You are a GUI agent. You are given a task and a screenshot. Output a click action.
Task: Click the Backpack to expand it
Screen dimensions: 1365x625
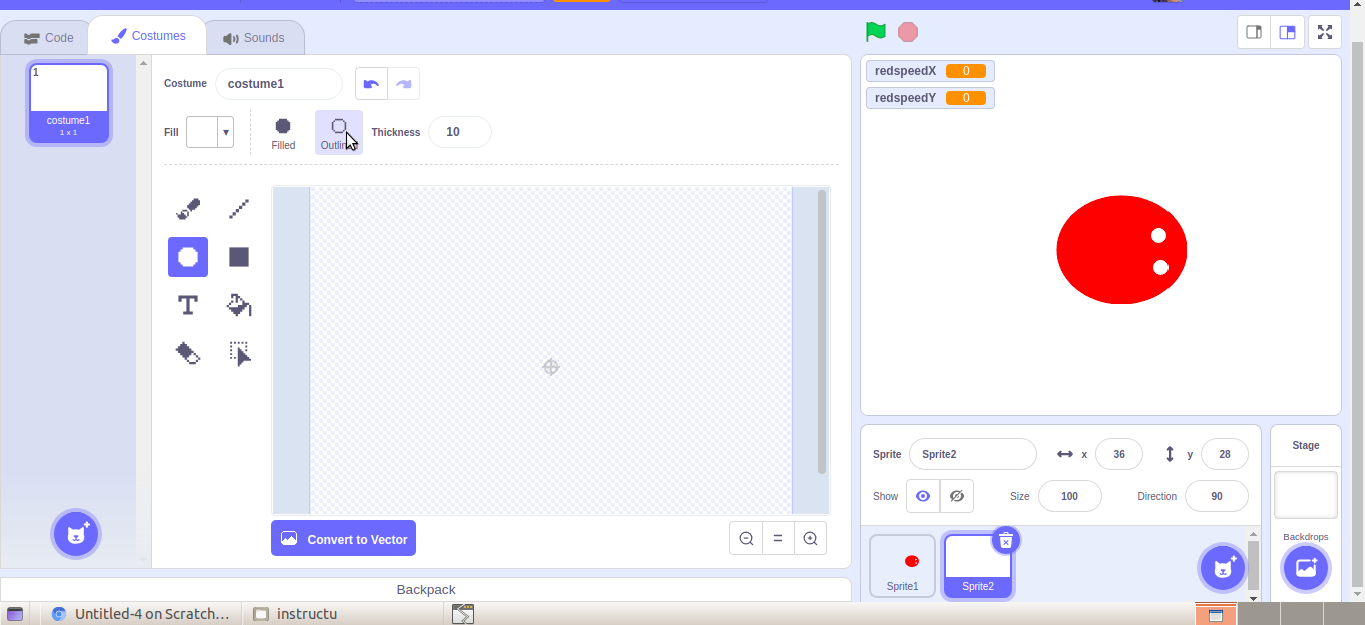pyautogui.click(x=425, y=589)
